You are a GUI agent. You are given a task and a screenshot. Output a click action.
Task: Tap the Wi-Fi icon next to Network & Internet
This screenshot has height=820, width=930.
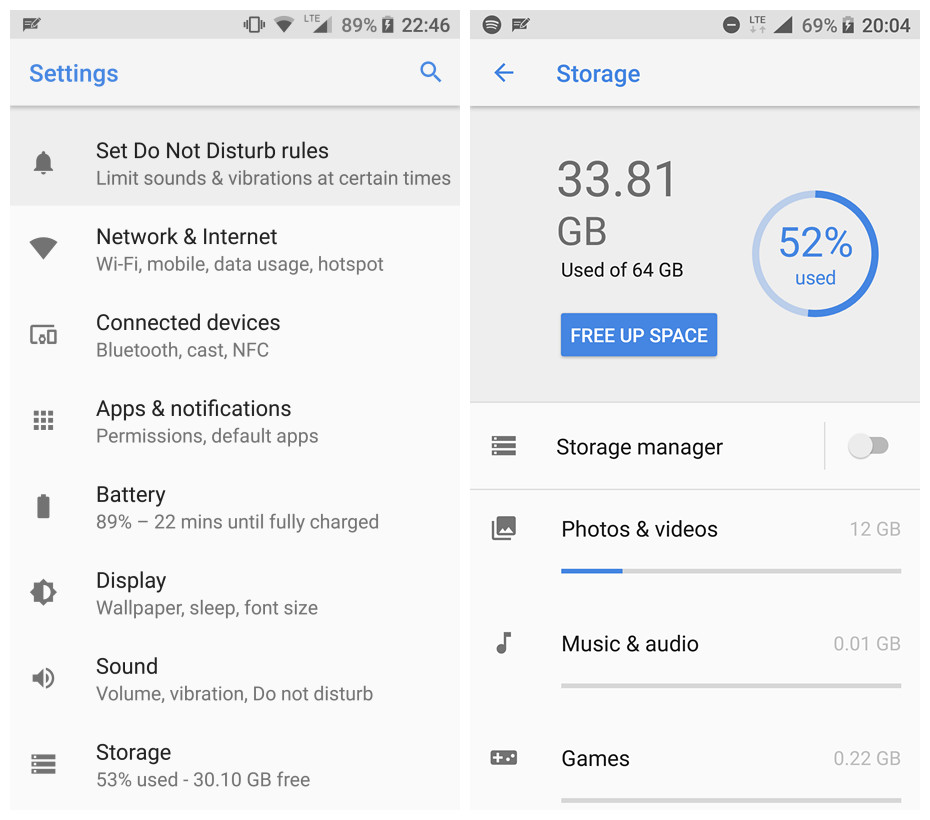click(x=43, y=248)
